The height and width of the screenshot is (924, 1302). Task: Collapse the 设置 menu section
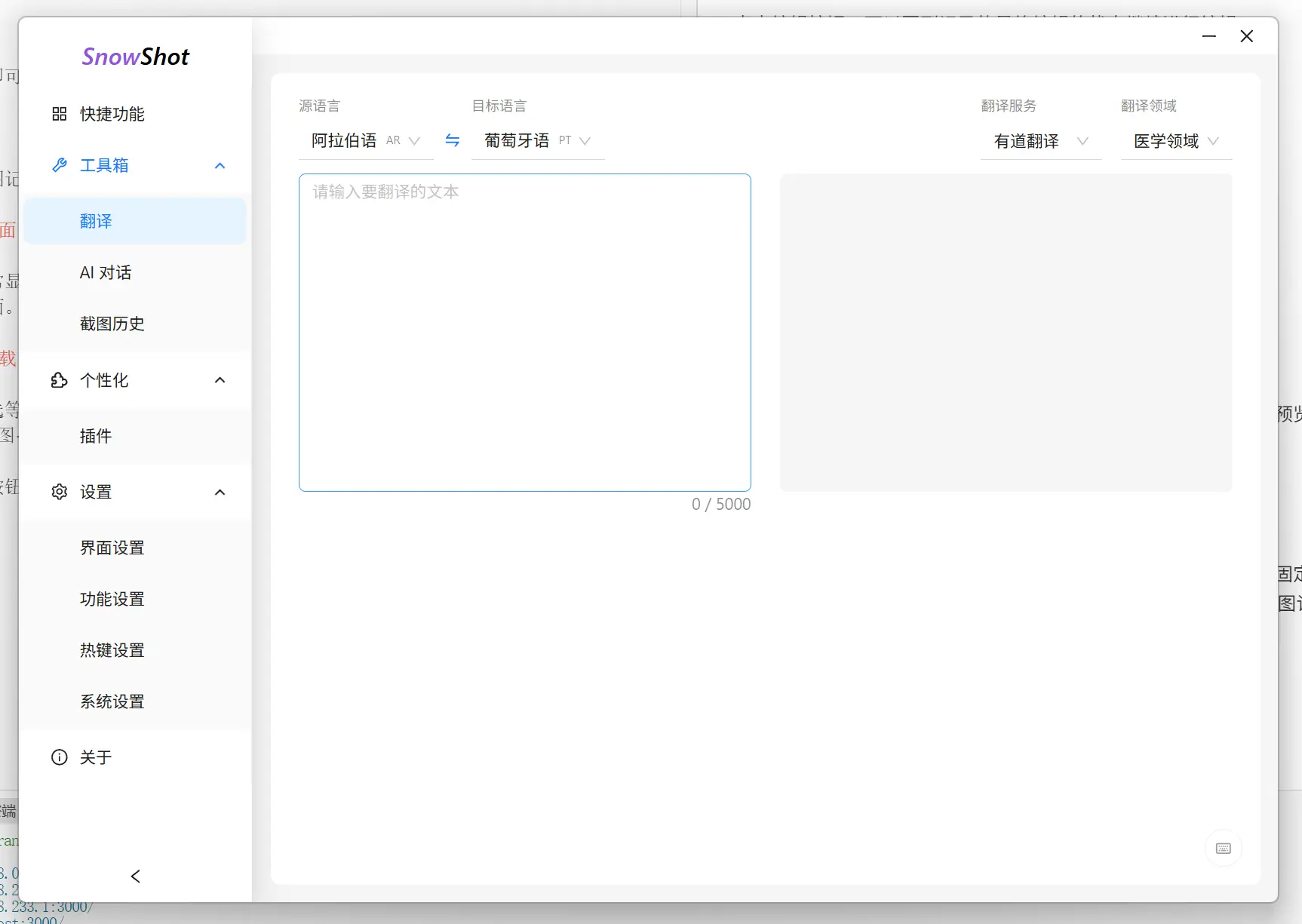pos(220,492)
